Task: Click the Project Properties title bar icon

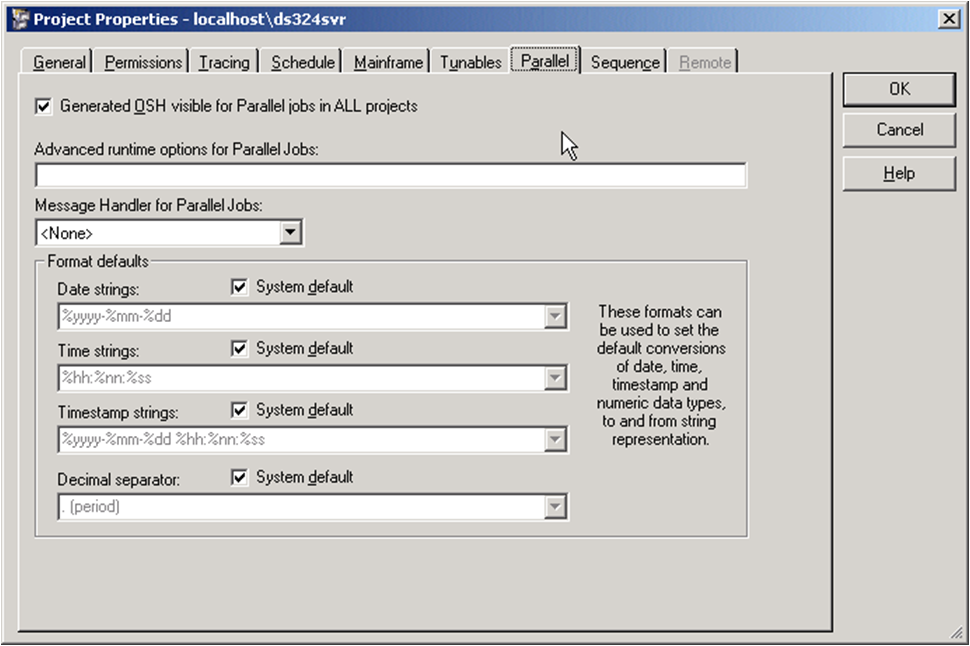Action: [19, 19]
